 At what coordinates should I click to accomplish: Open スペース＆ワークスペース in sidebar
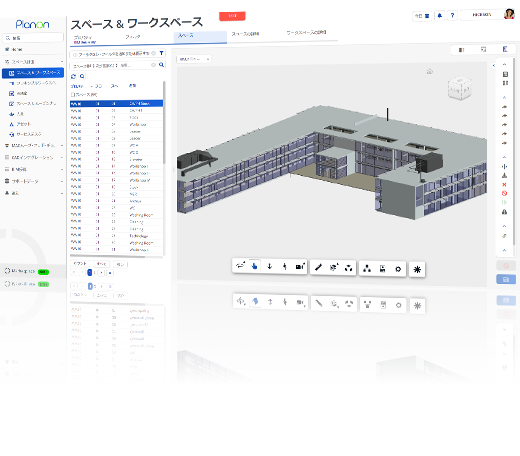[33, 73]
